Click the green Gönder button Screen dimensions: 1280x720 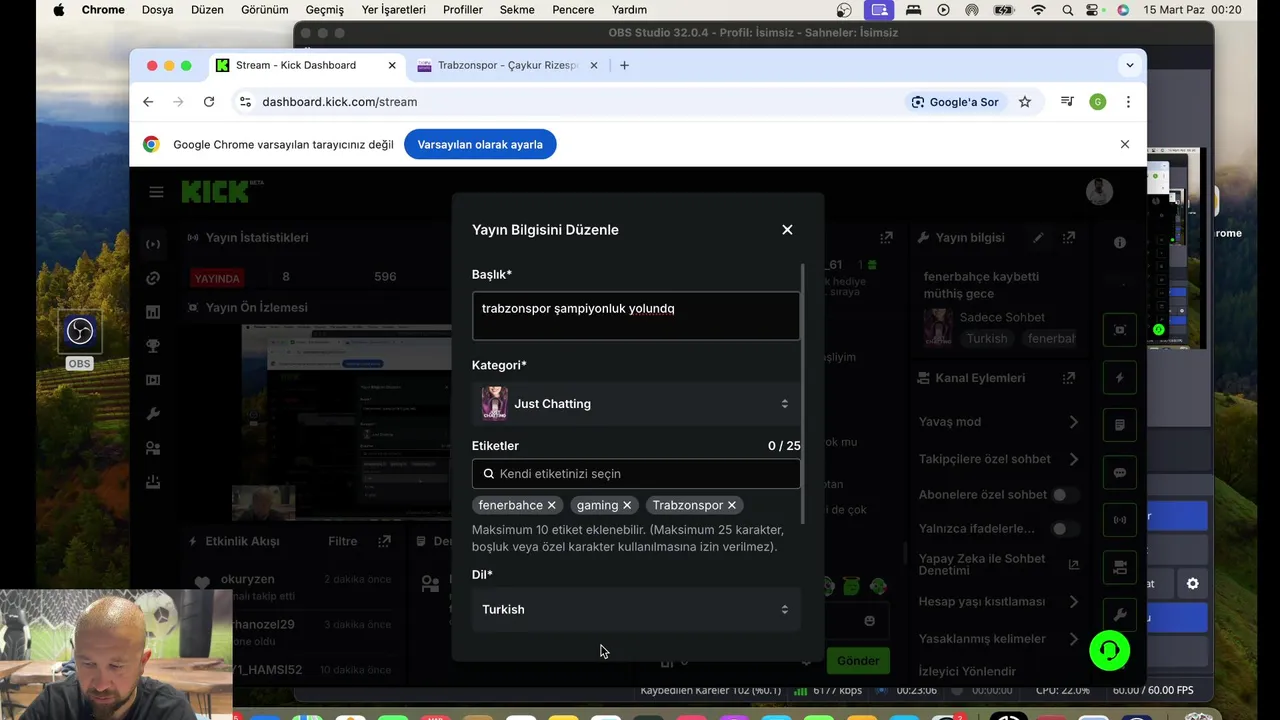858,661
